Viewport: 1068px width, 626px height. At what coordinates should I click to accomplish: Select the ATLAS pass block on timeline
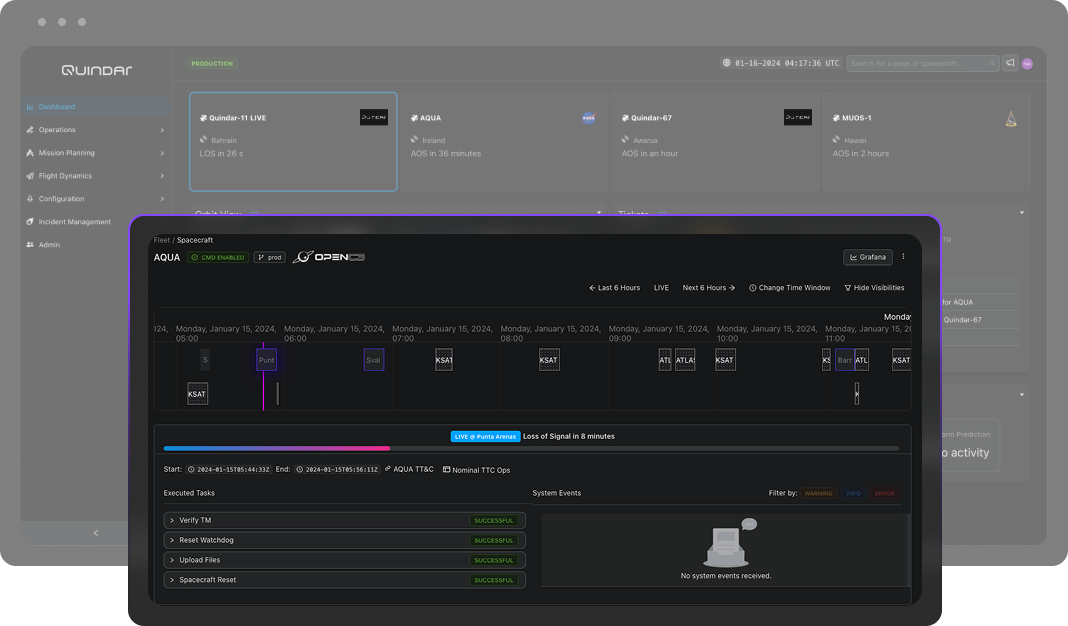coord(685,360)
